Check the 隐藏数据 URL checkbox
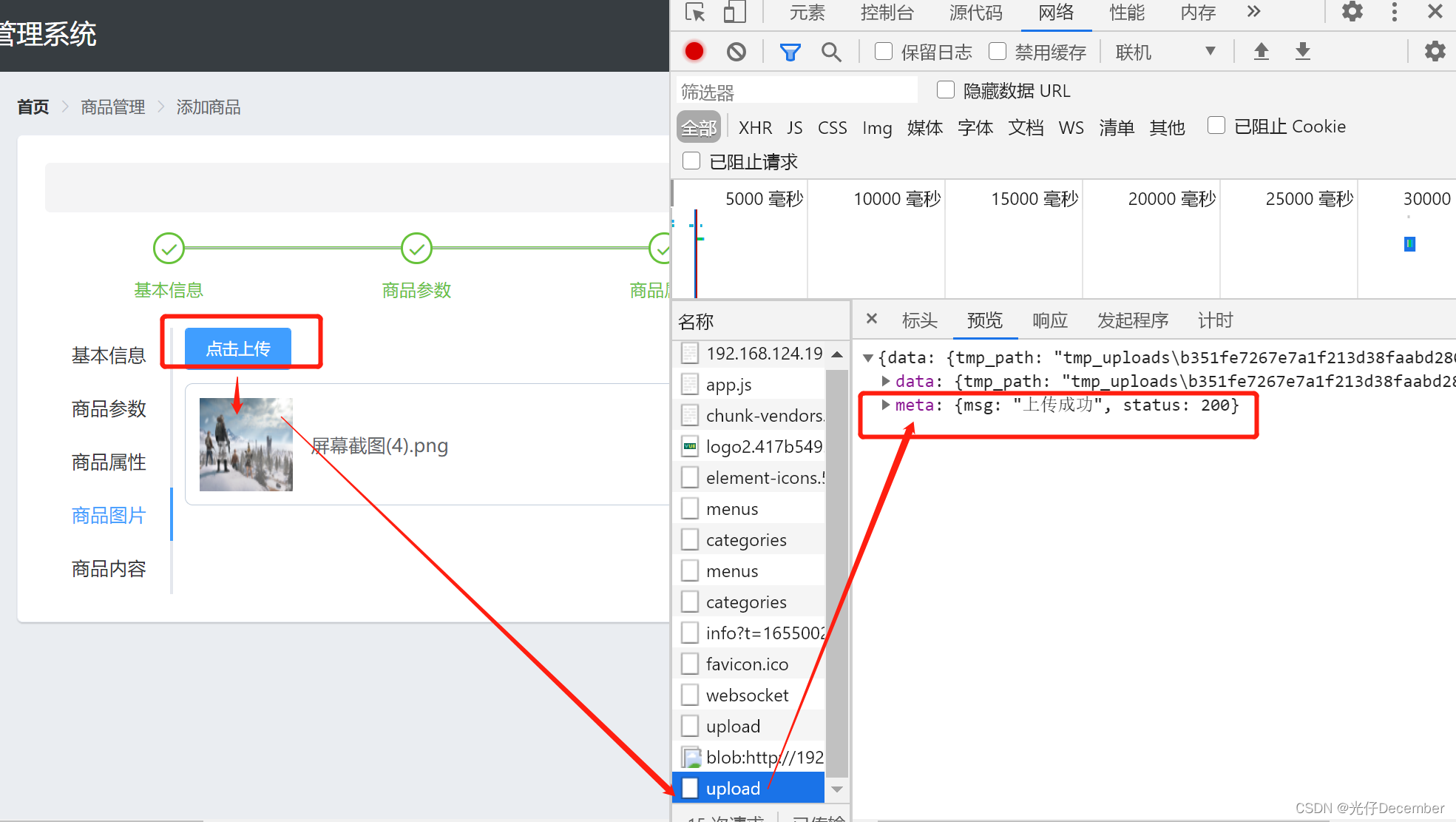This screenshot has width=1456, height=822. tap(945, 90)
